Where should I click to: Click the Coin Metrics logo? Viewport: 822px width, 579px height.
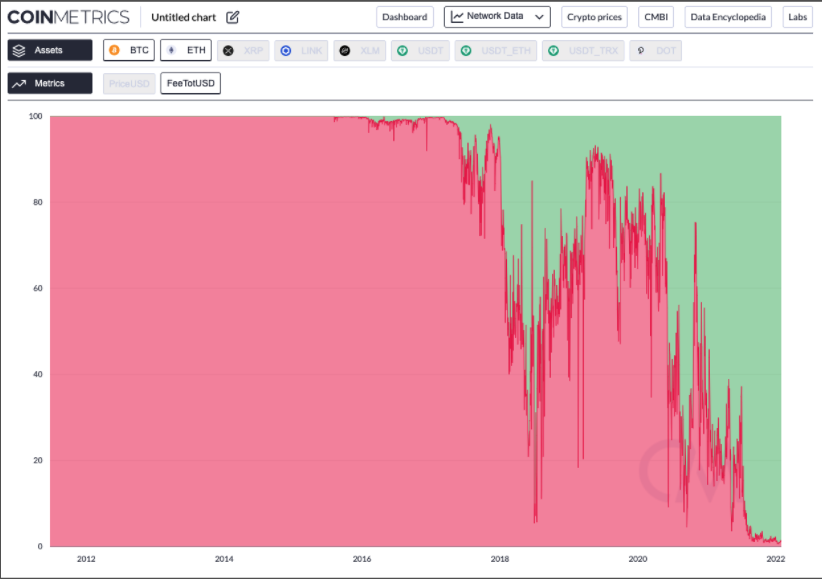coord(68,17)
